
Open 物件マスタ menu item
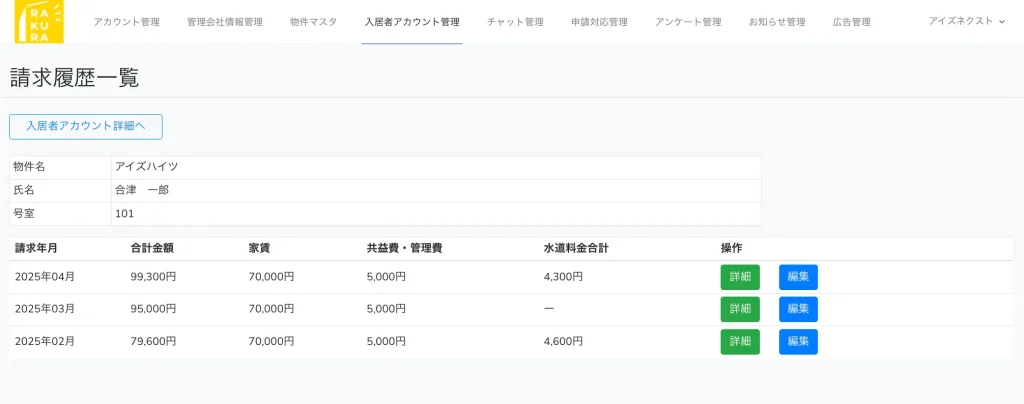coord(313,22)
